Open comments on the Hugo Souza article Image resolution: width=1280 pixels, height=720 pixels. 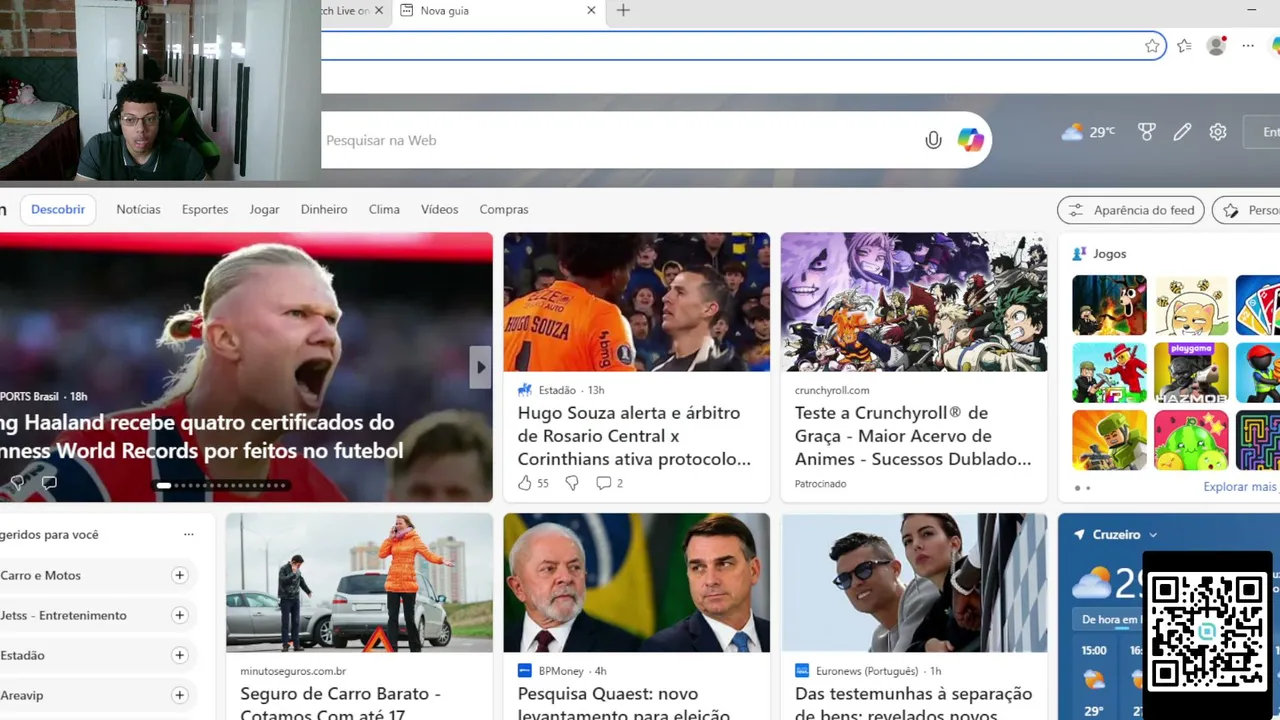[603, 483]
